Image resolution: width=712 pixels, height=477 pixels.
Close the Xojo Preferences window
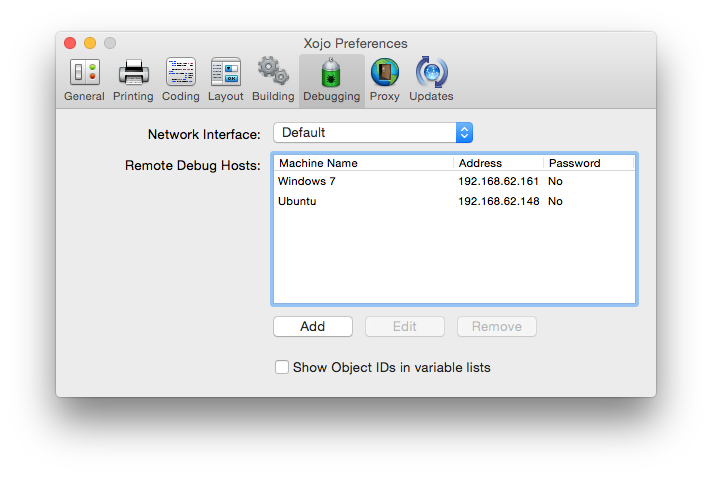click(x=70, y=43)
